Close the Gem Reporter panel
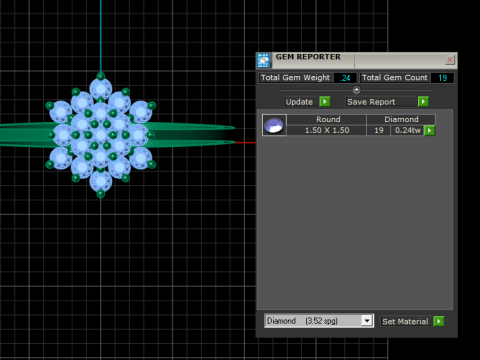480x360 pixels. tap(450, 60)
